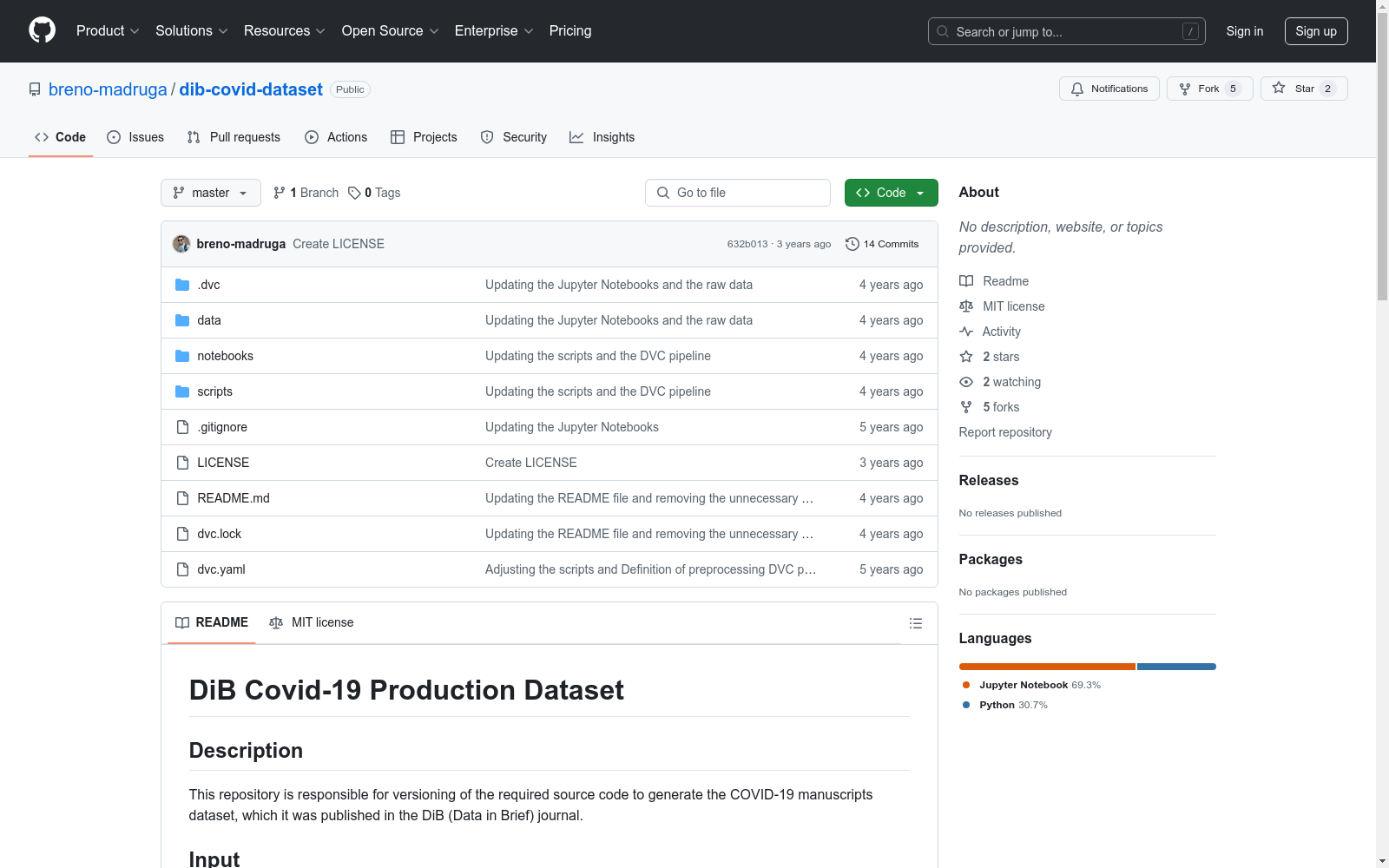Fork the repository
Screen dimensions: 1389x868
[x=1210, y=89]
